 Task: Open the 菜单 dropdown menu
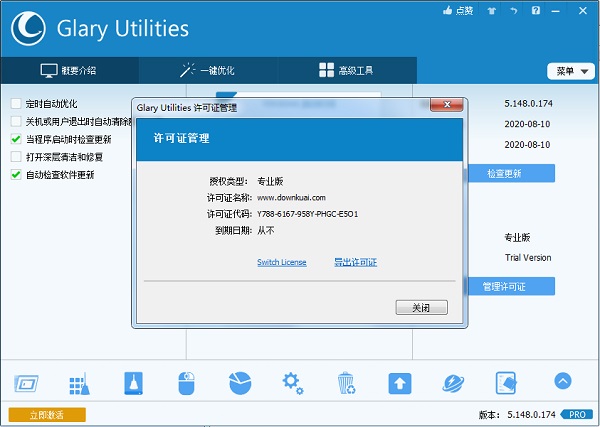[x=571, y=72]
